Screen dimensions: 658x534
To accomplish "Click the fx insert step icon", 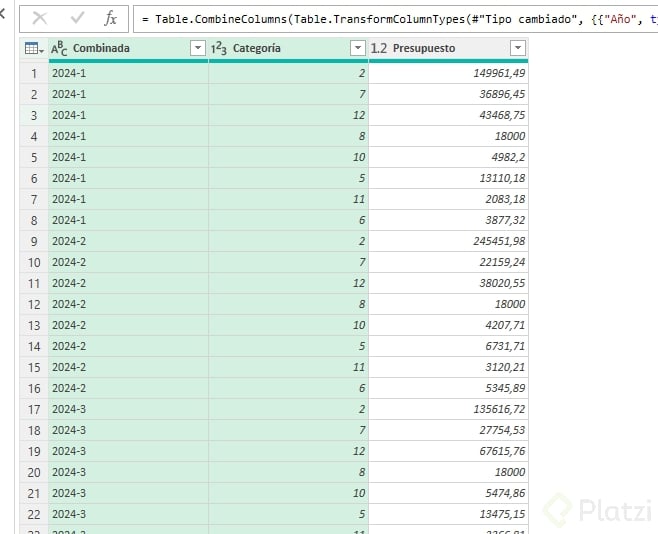I will [110, 18].
